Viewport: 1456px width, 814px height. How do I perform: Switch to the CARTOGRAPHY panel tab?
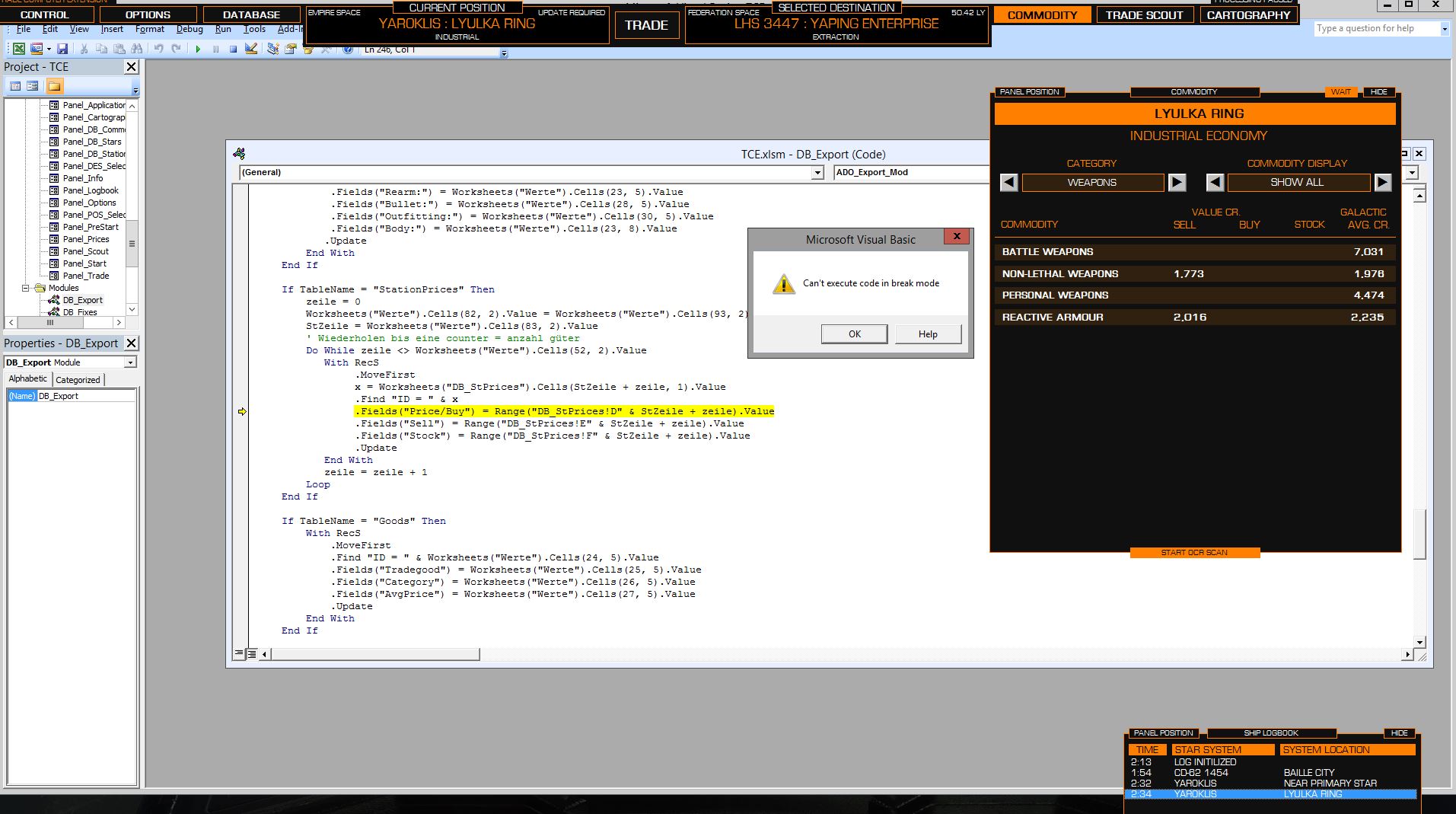point(1248,15)
